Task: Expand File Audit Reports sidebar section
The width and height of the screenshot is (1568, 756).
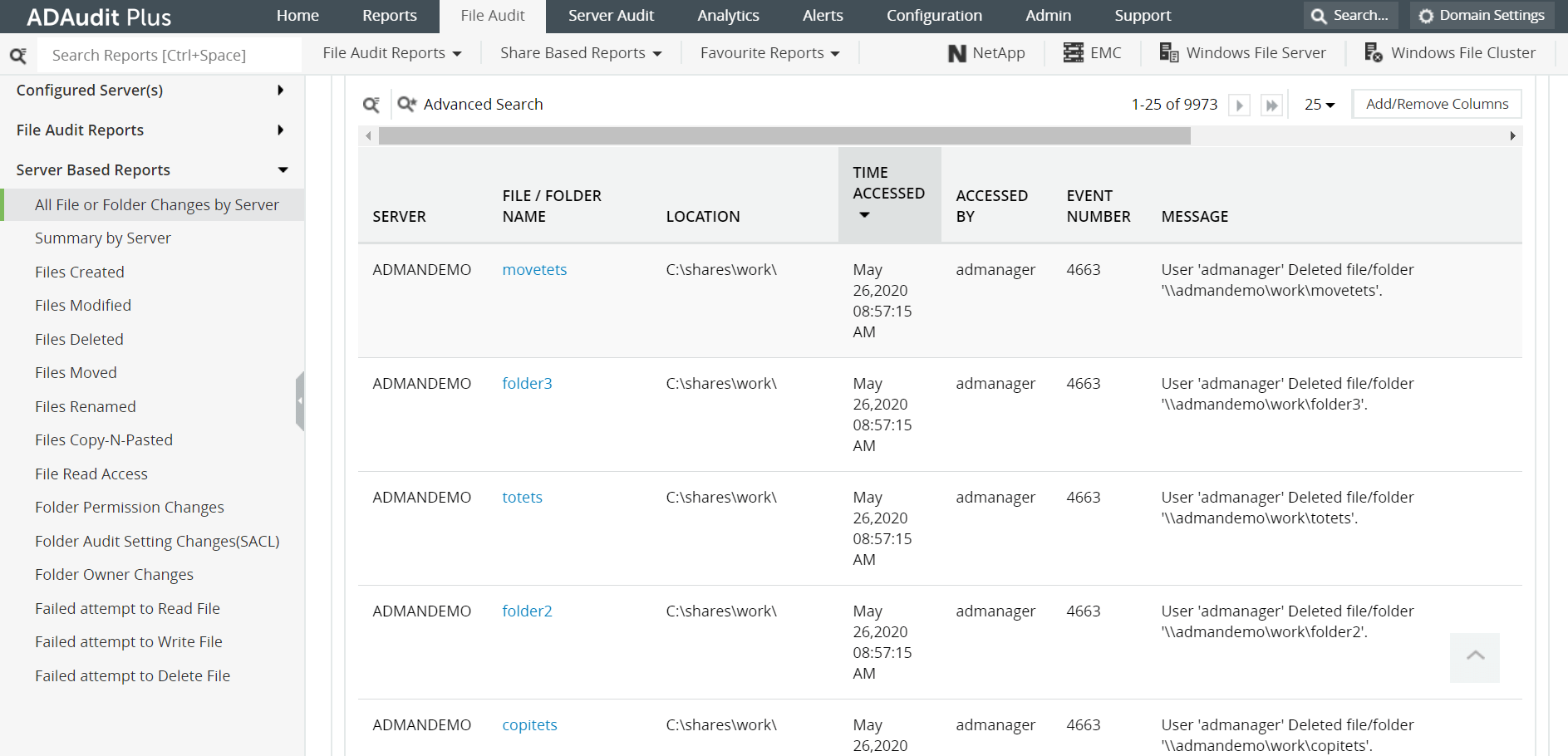Action: 152,130
